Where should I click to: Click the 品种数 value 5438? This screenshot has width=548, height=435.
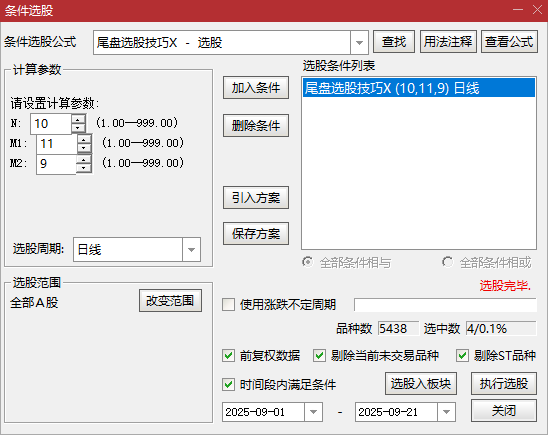[x=398, y=329]
